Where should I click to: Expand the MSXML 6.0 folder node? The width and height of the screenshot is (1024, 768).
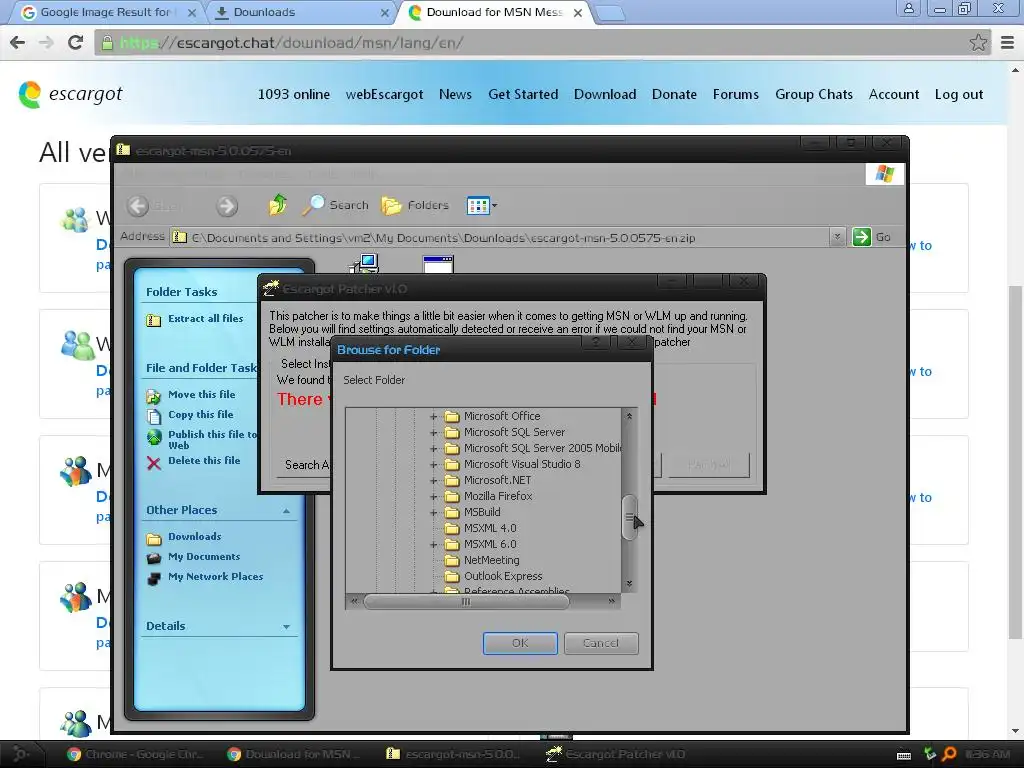(433, 545)
